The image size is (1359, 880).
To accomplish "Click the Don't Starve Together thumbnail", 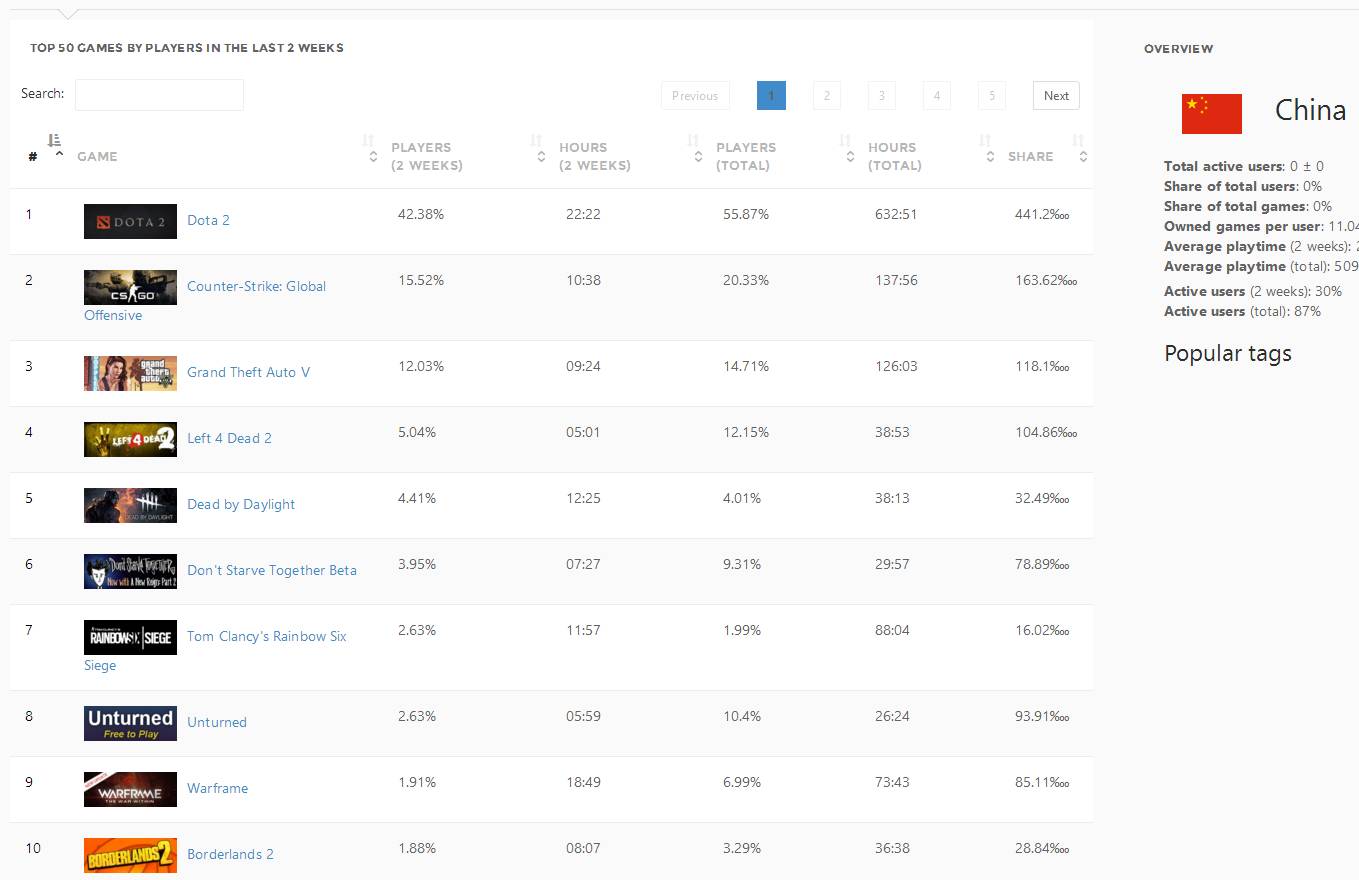I will point(130,571).
